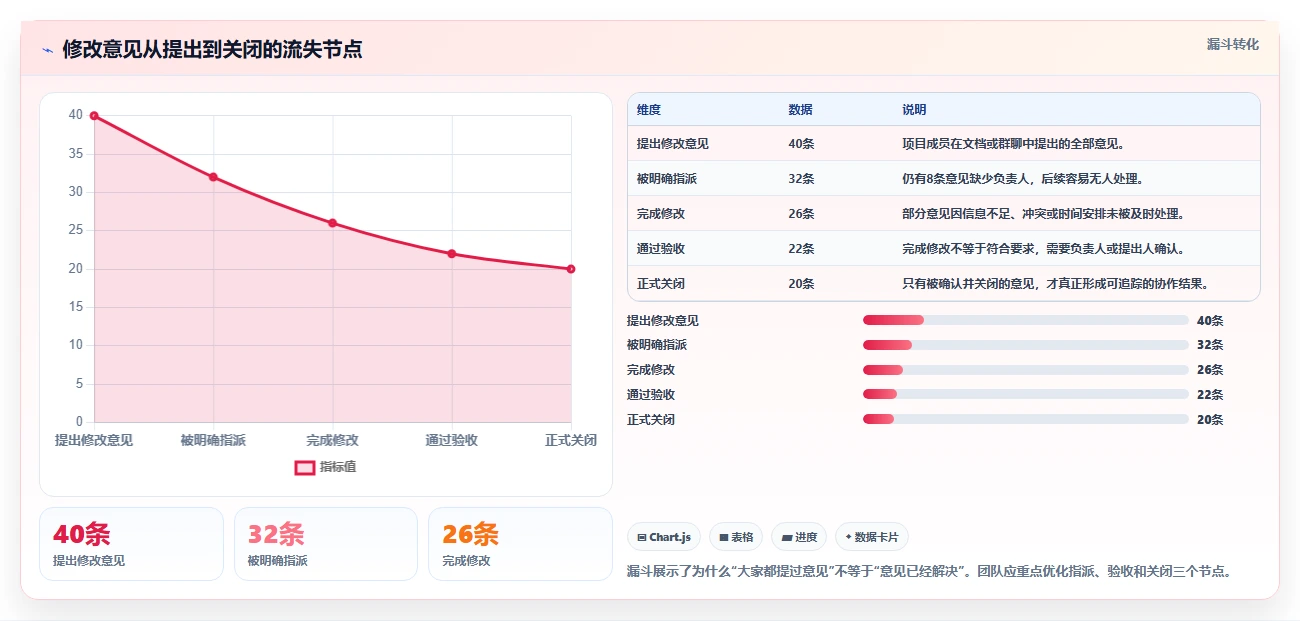Click the 完成修改 progress bar
This screenshot has width=1300, height=621.
click(1025, 370)
